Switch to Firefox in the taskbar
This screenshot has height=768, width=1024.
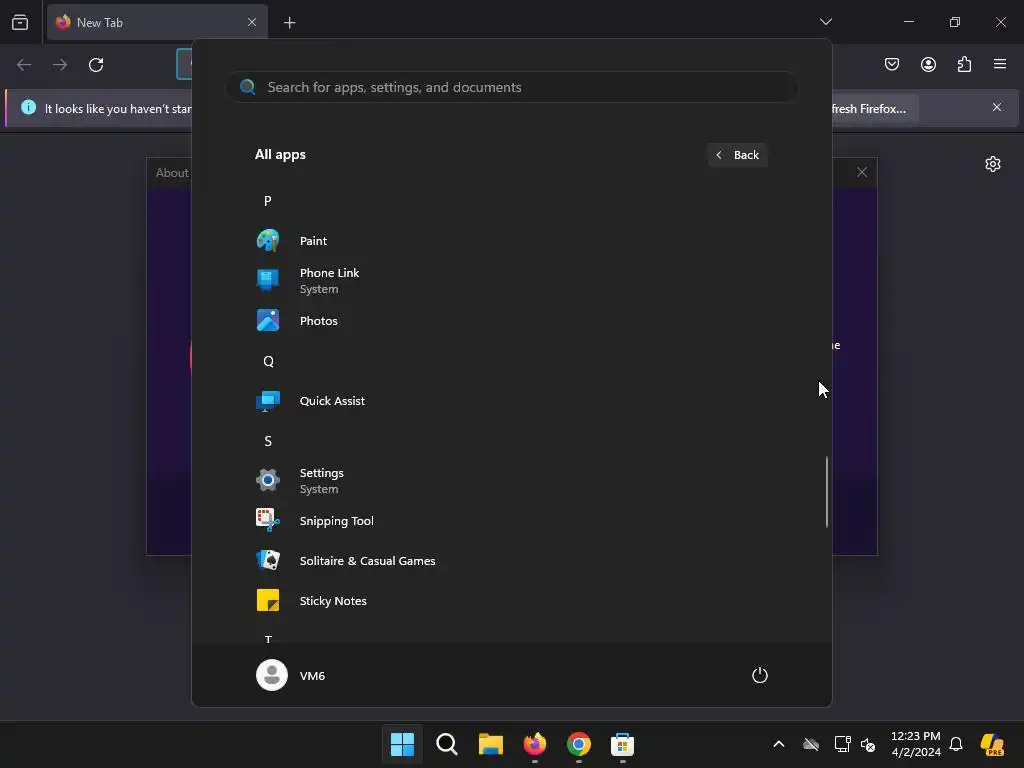pyautogui.click(x=535, y=744)
